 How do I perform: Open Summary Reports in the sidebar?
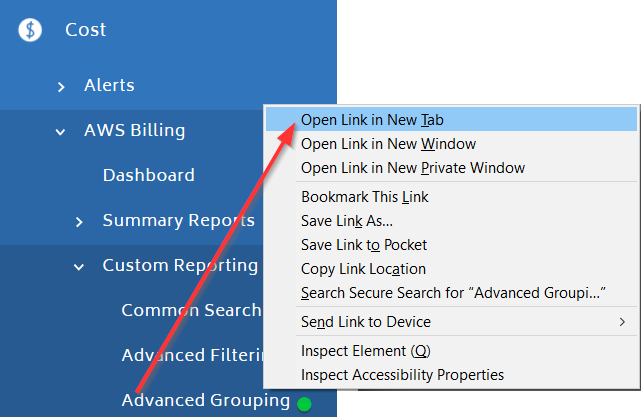tap(179, 220)
